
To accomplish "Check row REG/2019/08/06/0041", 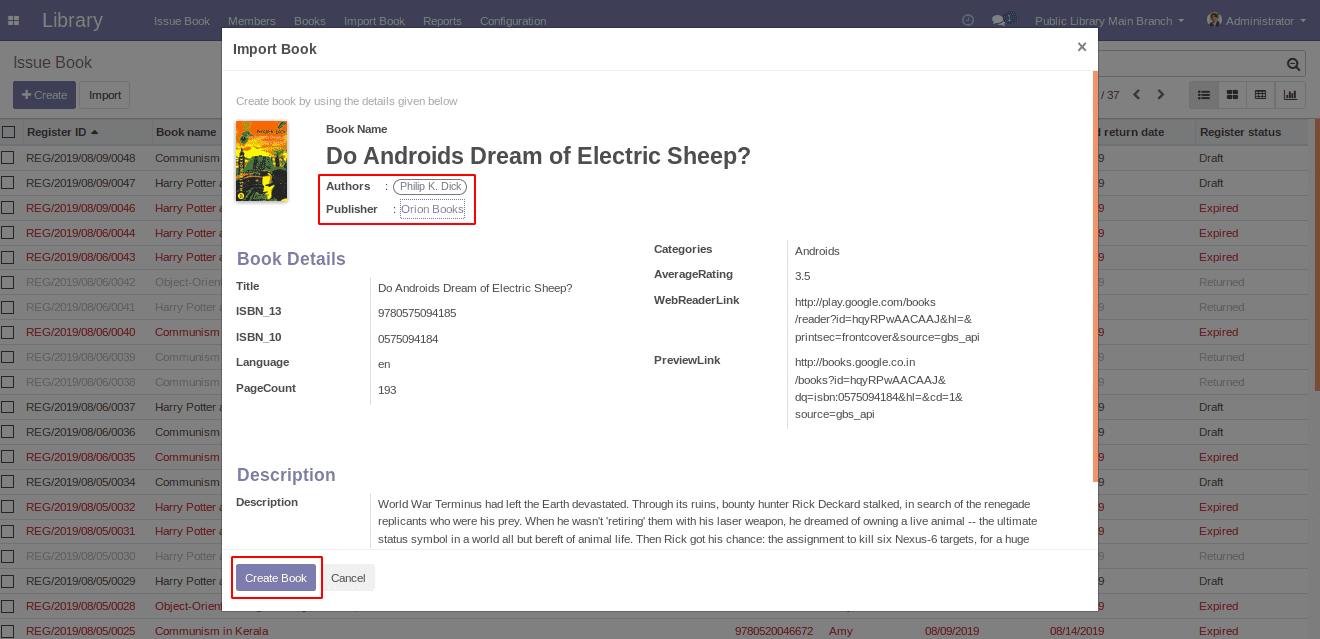I will tap(8, 307).
